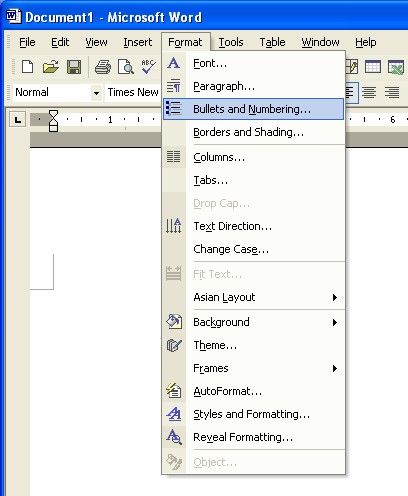The width and height of the screenshot is (408, 496).
Task: Click the Open folder toolbar icon
Action: pyautogui.click(x=51, y=67)
